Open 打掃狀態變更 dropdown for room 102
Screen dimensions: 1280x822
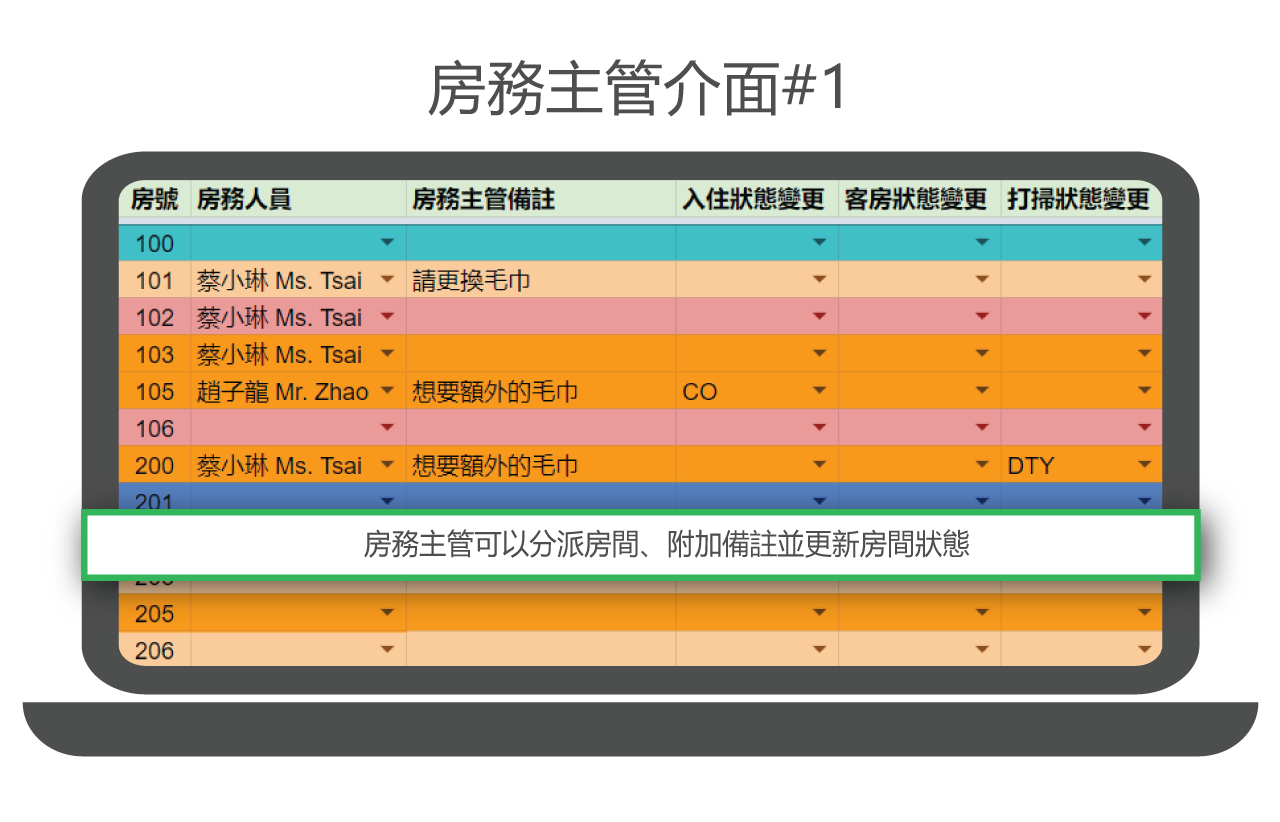pos(1145,317)
